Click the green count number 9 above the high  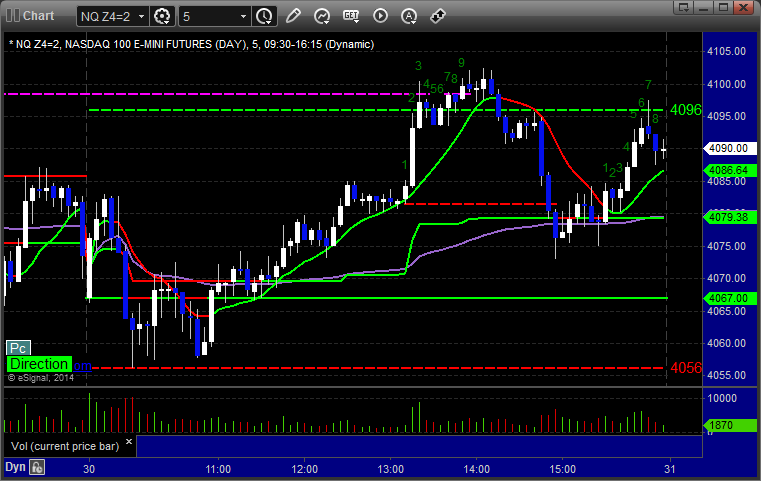[461, 63]
